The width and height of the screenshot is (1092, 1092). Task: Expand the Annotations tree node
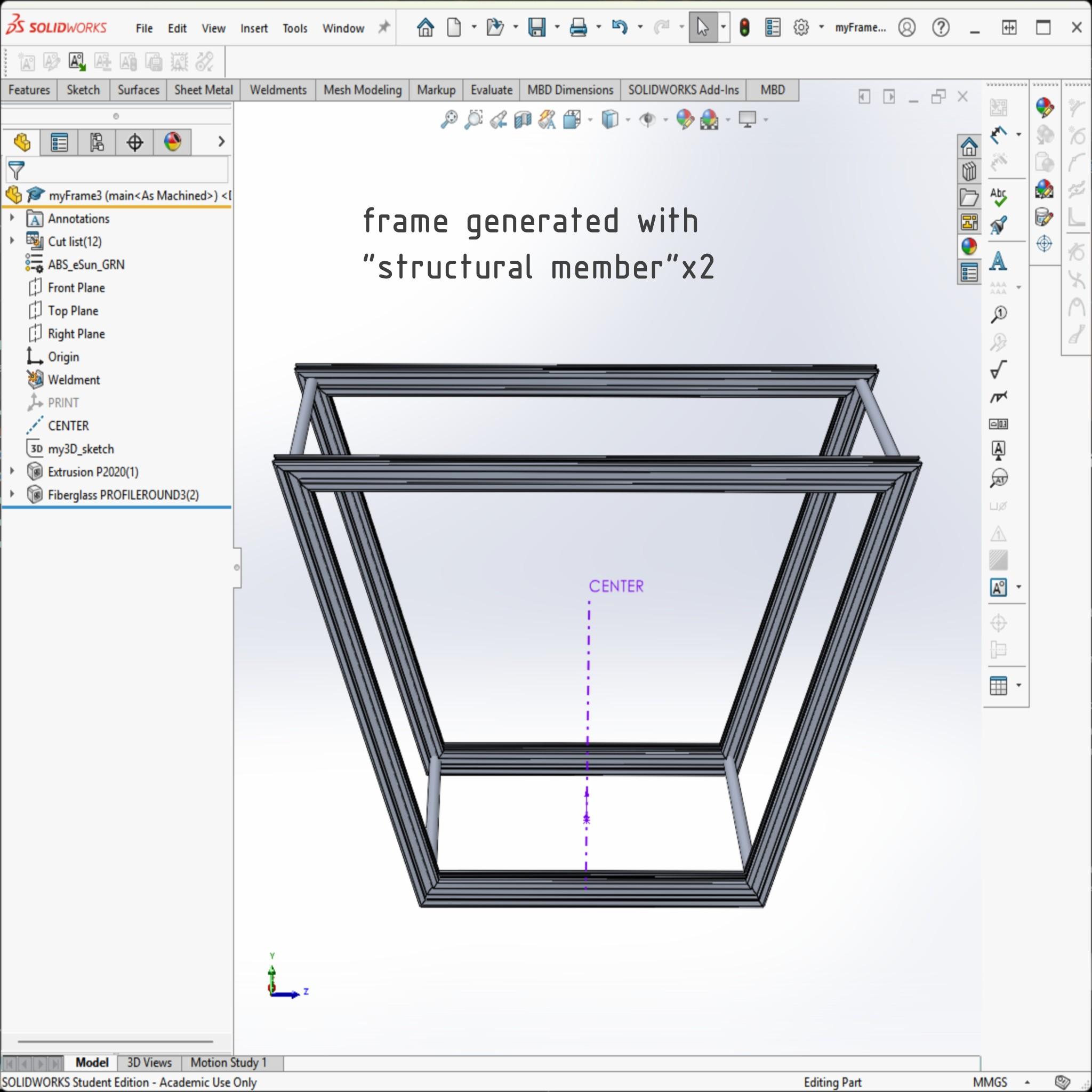pyautogui.click(x=12, y=218)
